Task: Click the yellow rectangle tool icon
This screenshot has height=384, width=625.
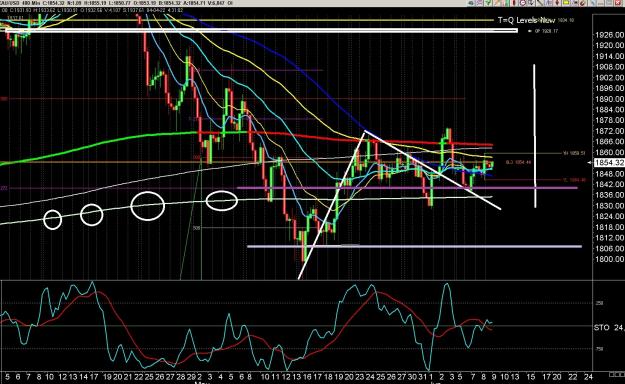Action: (566, 3)
